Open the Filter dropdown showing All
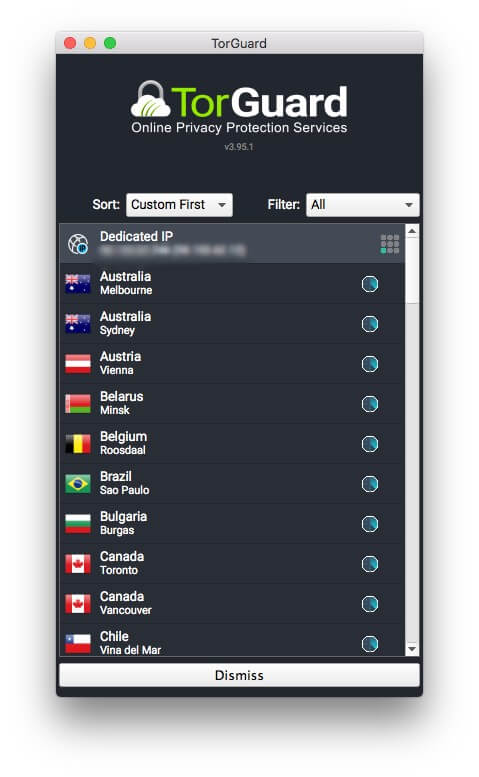The height and width of the screenshot is (777, 479). [x=363, y=205]
